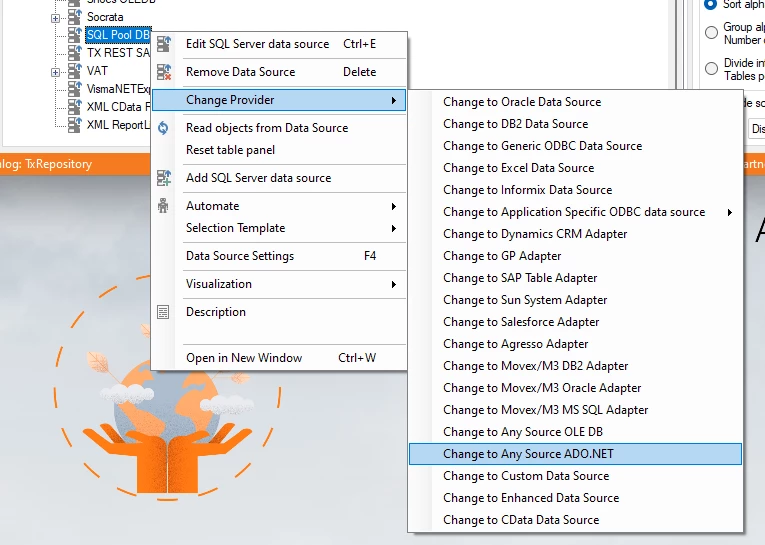Select the VAT tree item label

pyautogui.click(x=97, y=71)
